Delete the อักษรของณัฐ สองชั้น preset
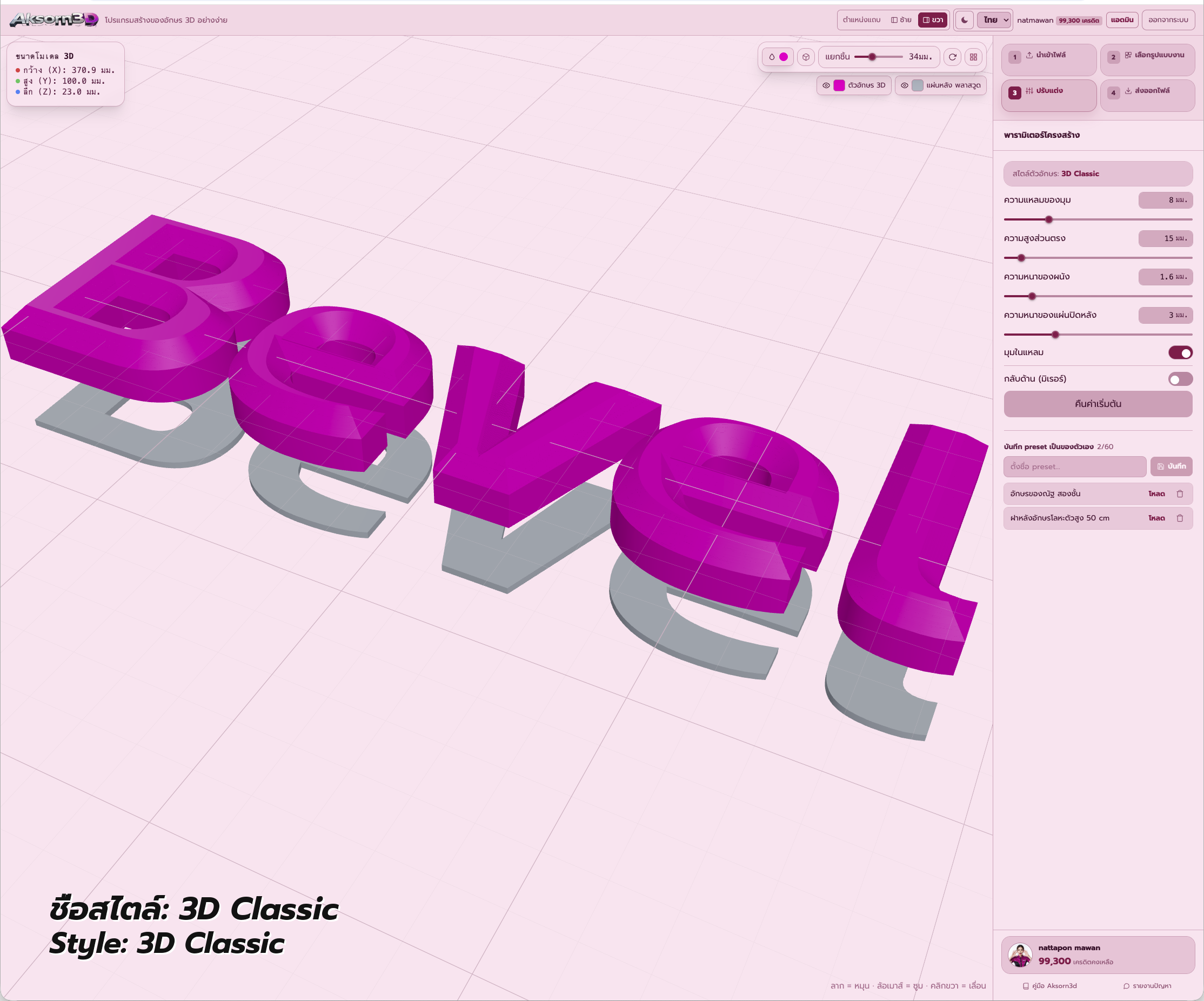The width and height of the screenshot is (1204, 1001). click(1180, 493)
